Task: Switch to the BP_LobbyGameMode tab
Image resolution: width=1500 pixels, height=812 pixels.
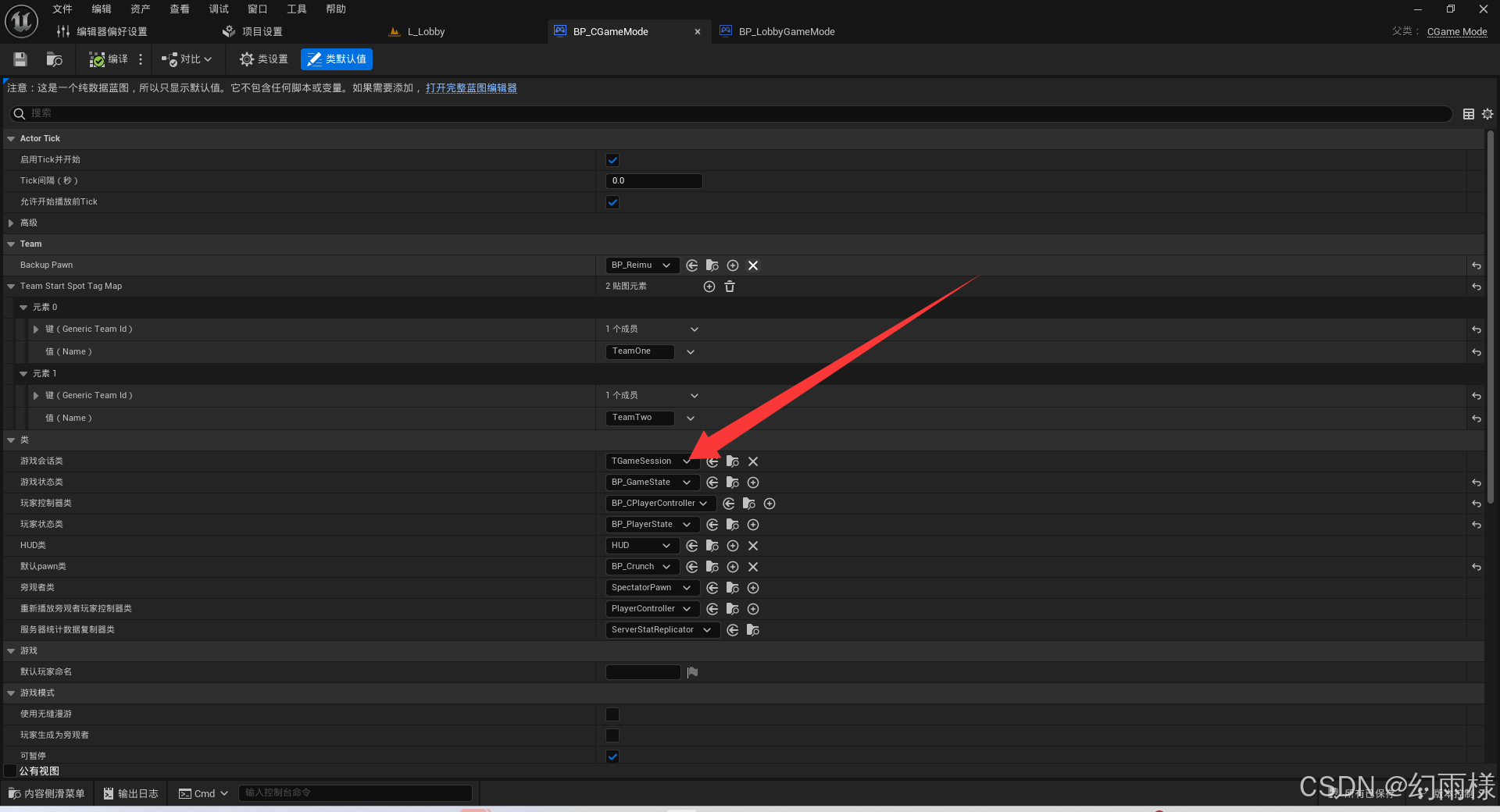Action: click(786, 32)
